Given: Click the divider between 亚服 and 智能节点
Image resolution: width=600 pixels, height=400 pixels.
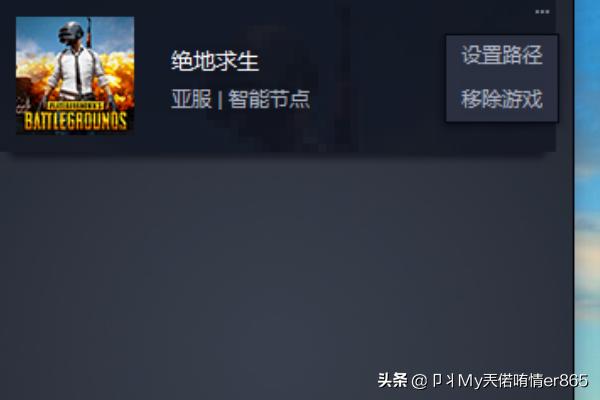Looking at the screenshot, I should tap(220, 100).
